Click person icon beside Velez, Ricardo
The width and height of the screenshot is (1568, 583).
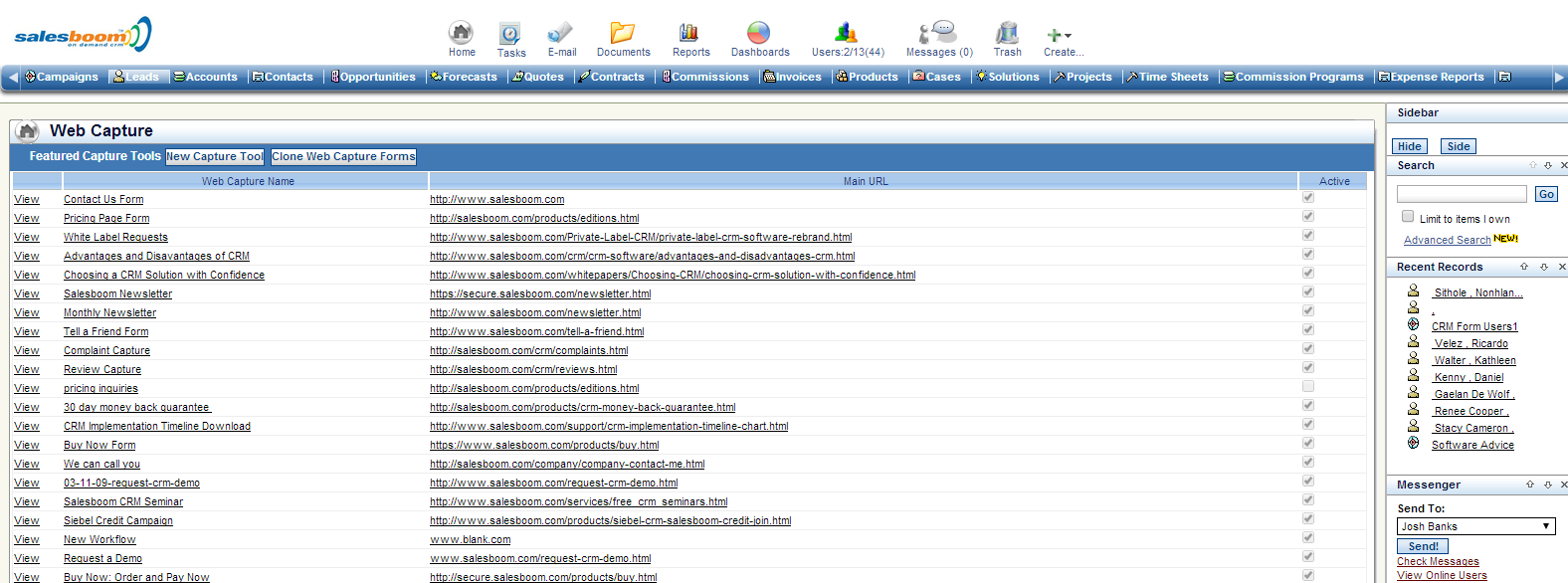tap(1413, 341)
